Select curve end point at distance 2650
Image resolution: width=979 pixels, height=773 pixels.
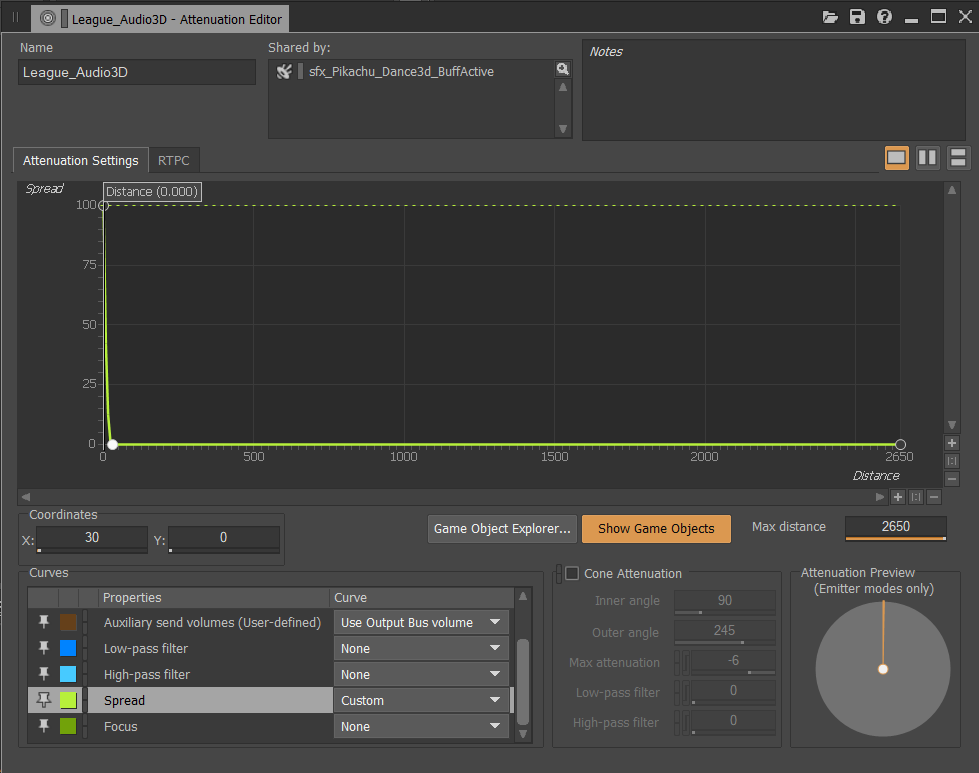tap(900, 445)
